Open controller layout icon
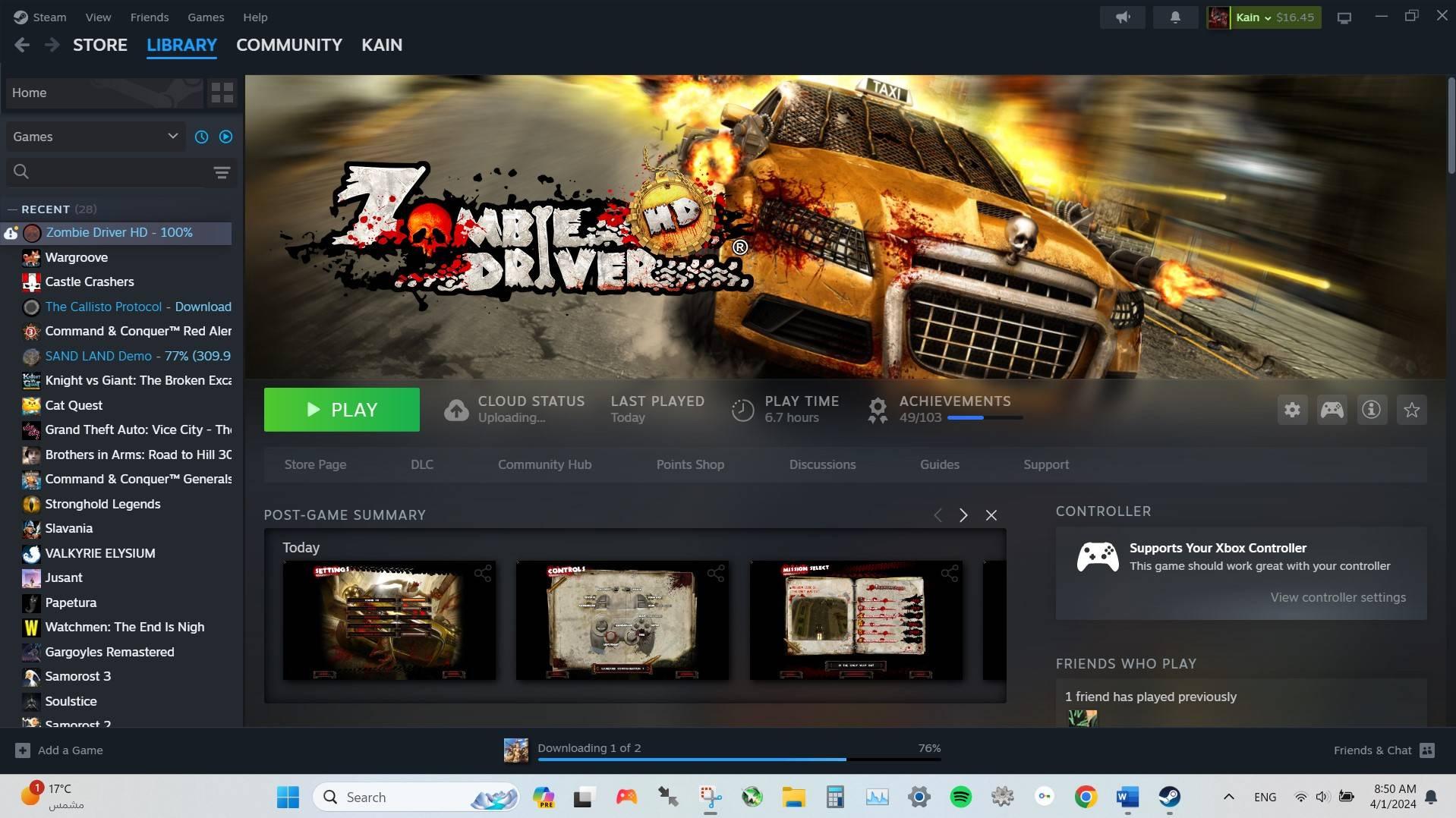 (x=1332, y=410)
